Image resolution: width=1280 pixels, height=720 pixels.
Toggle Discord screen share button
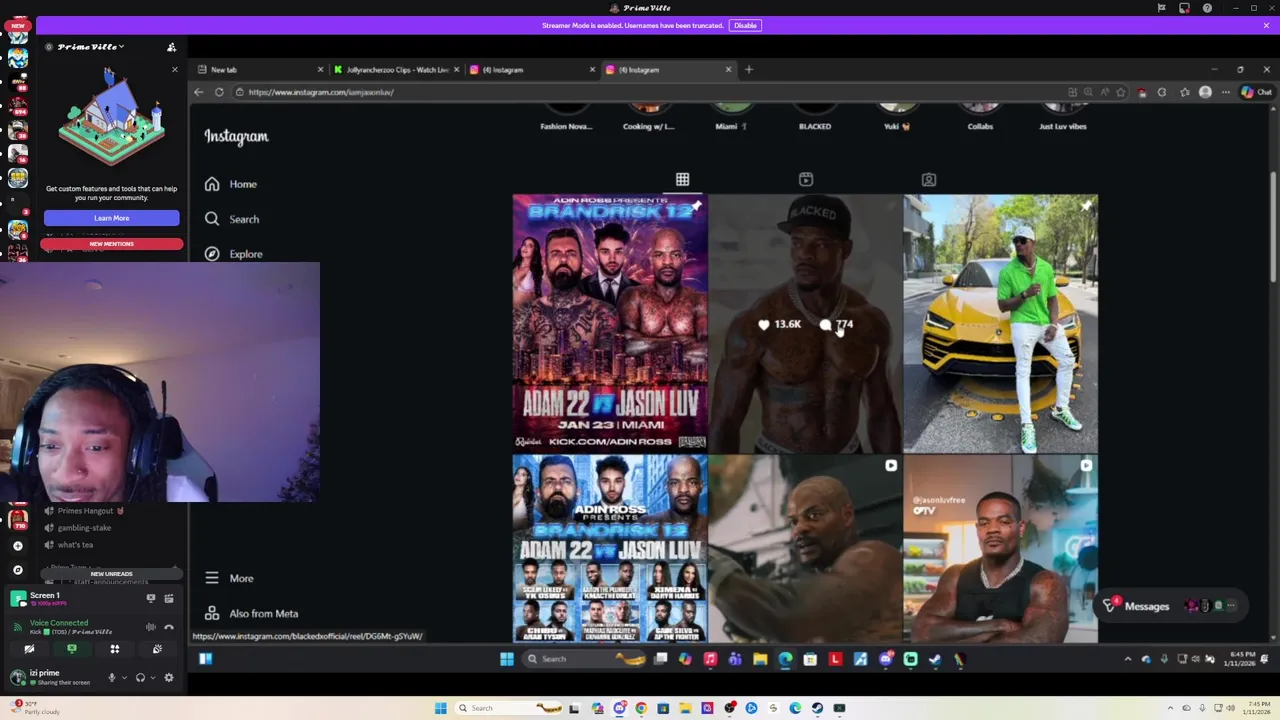[71, 649]
